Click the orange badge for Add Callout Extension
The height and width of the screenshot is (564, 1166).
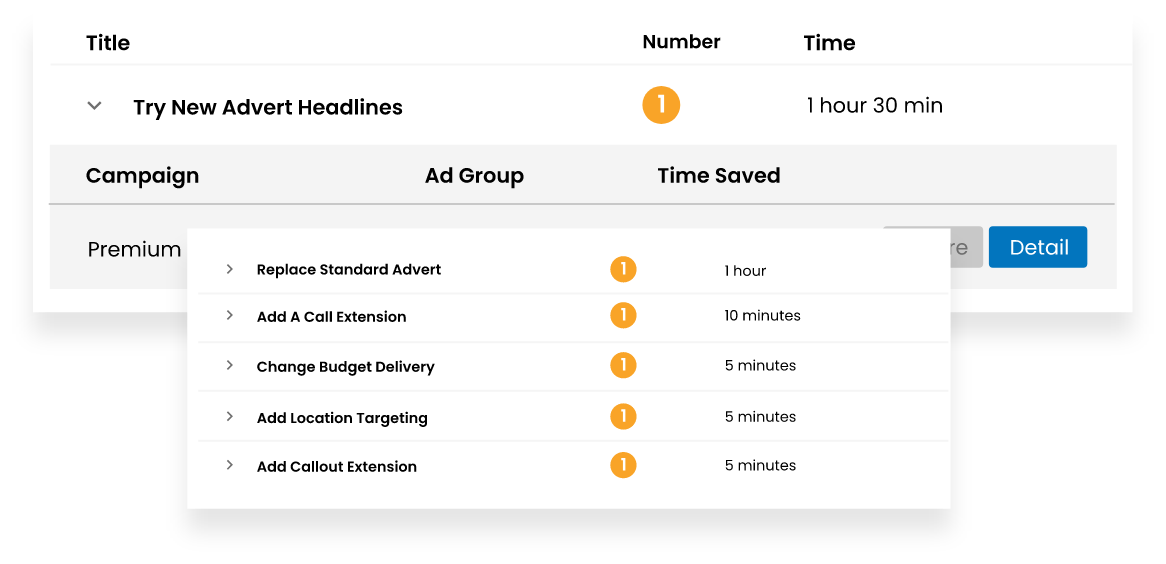pyautogui.click(x=623, y=466)
